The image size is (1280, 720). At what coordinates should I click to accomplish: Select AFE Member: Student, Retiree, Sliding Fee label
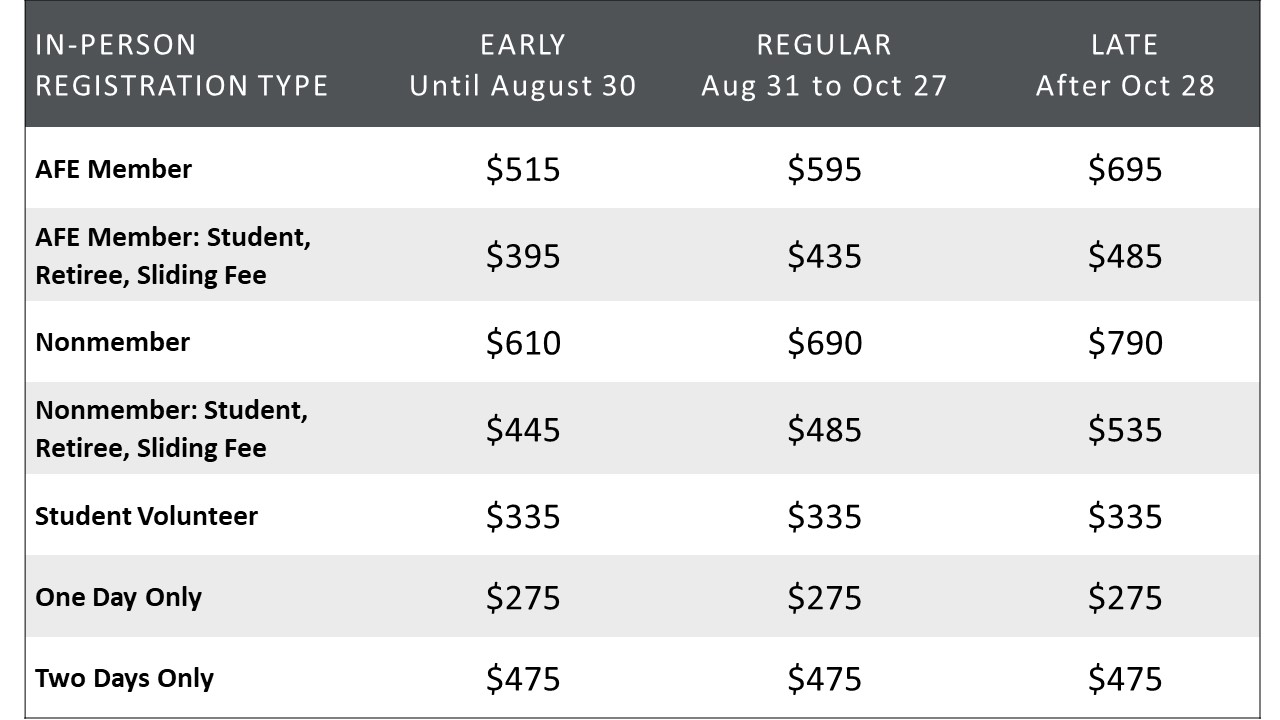(x=173, y=256)
